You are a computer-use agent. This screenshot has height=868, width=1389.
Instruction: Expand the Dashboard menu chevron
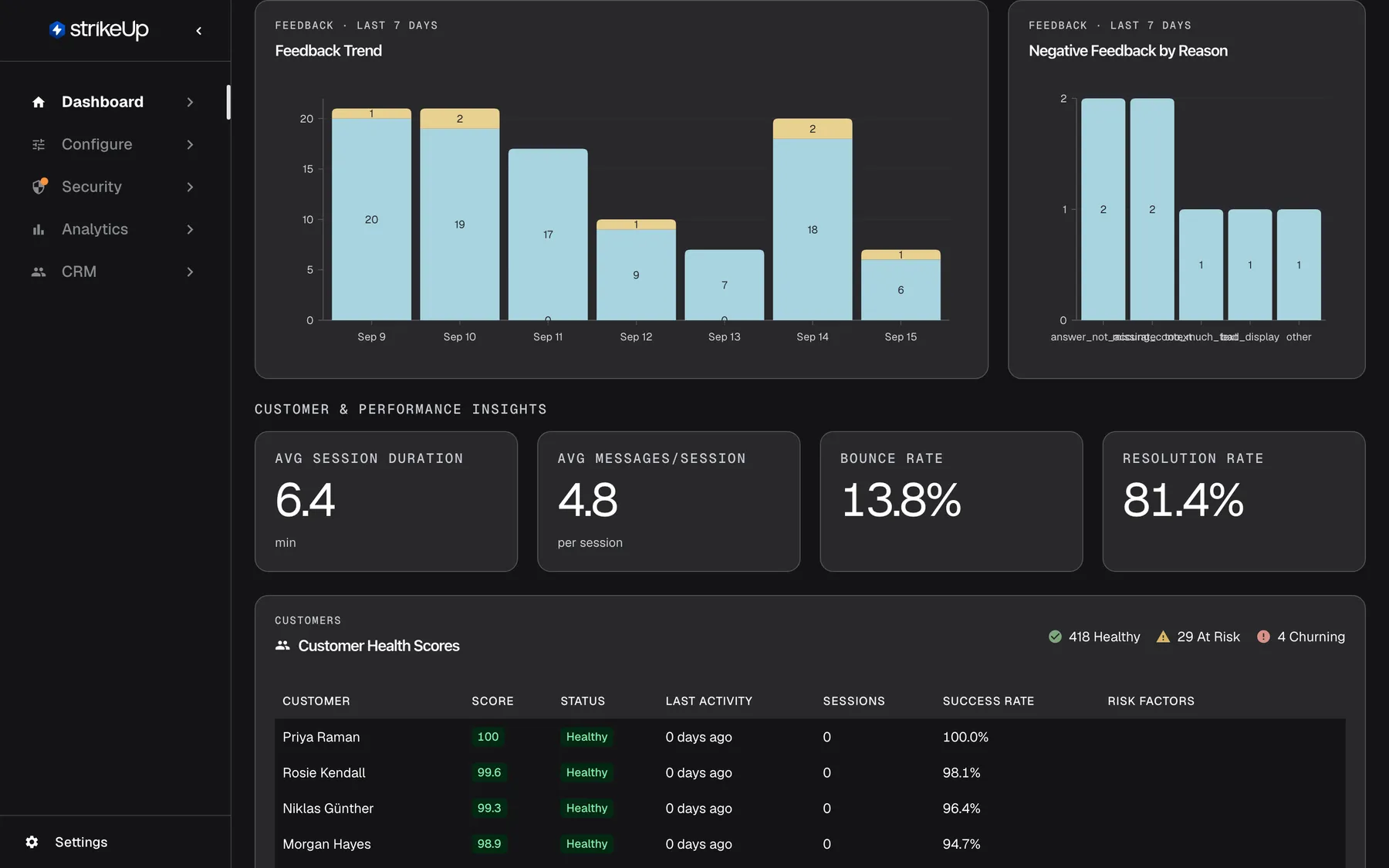click(190, 102)
